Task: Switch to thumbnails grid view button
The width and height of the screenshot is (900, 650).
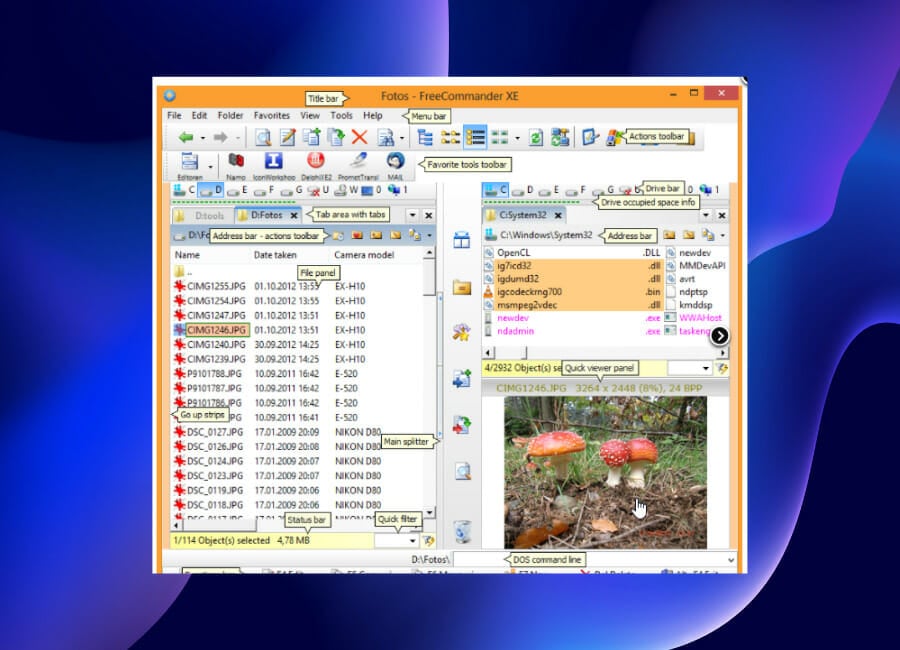Action: click(x=500, y=137)
